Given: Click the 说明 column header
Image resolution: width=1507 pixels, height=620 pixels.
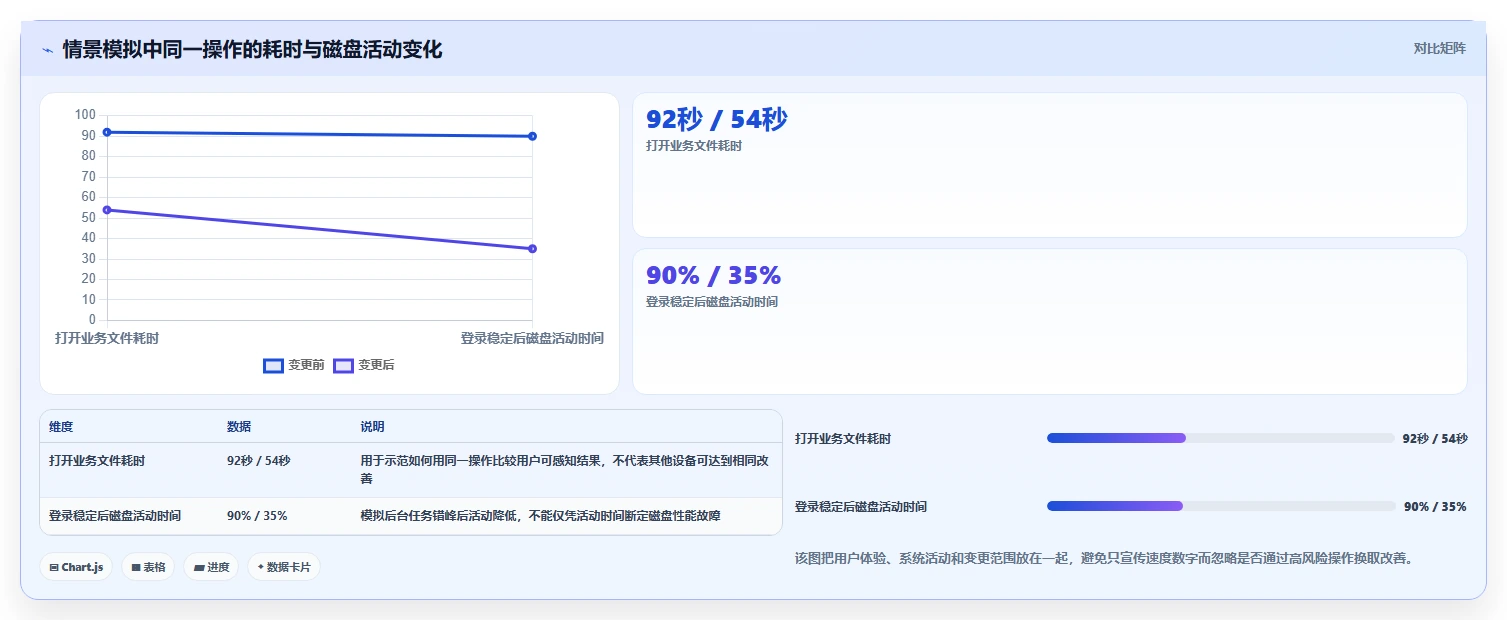Looking at the screenshot, I should coord(372,427).
